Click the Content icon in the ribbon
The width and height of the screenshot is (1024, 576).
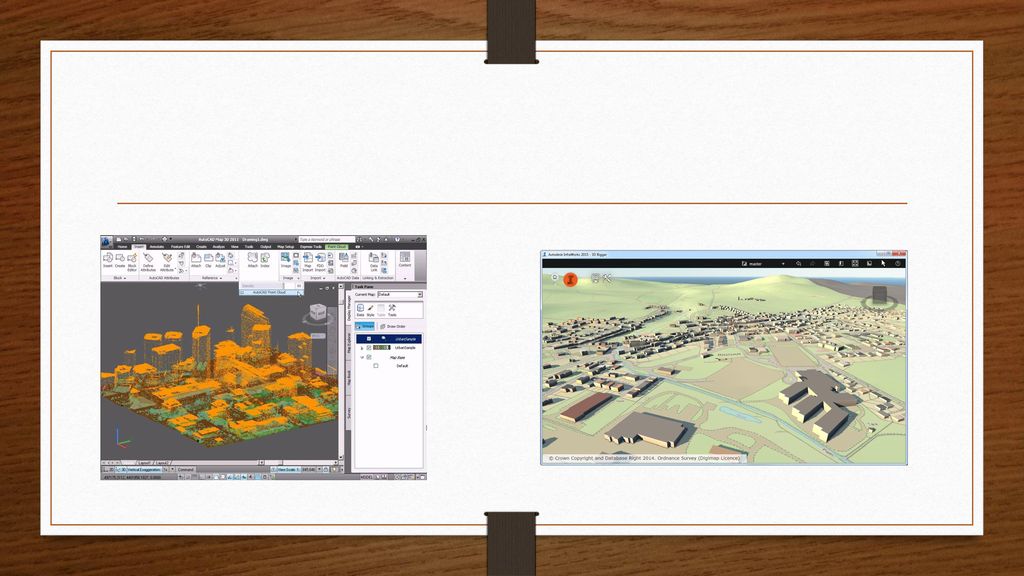coord(405,257)
